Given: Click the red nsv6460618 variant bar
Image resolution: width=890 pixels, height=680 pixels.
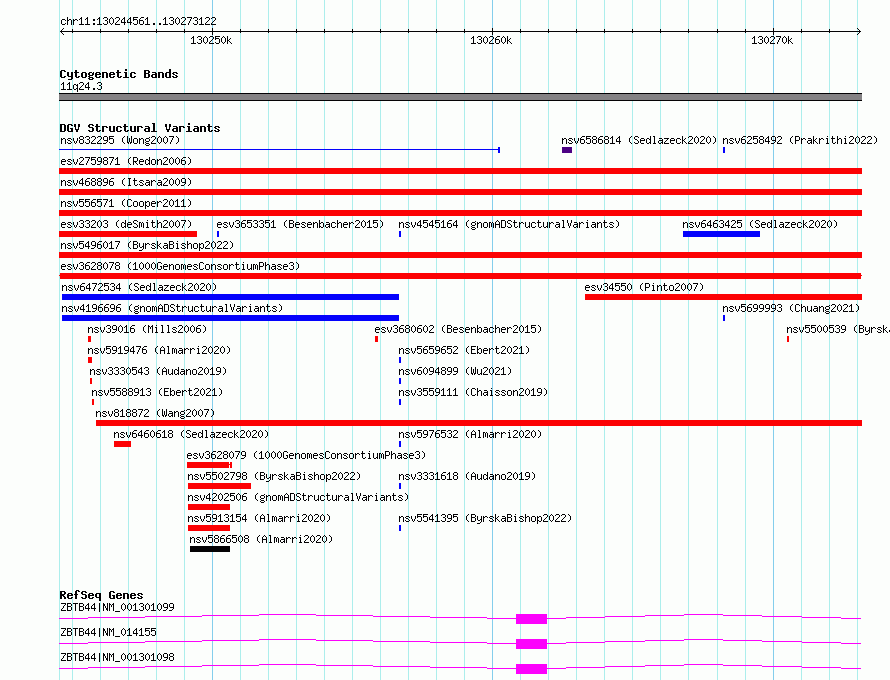Looking at the screenshot, I should pyautogui.click(x=122, y=444).
